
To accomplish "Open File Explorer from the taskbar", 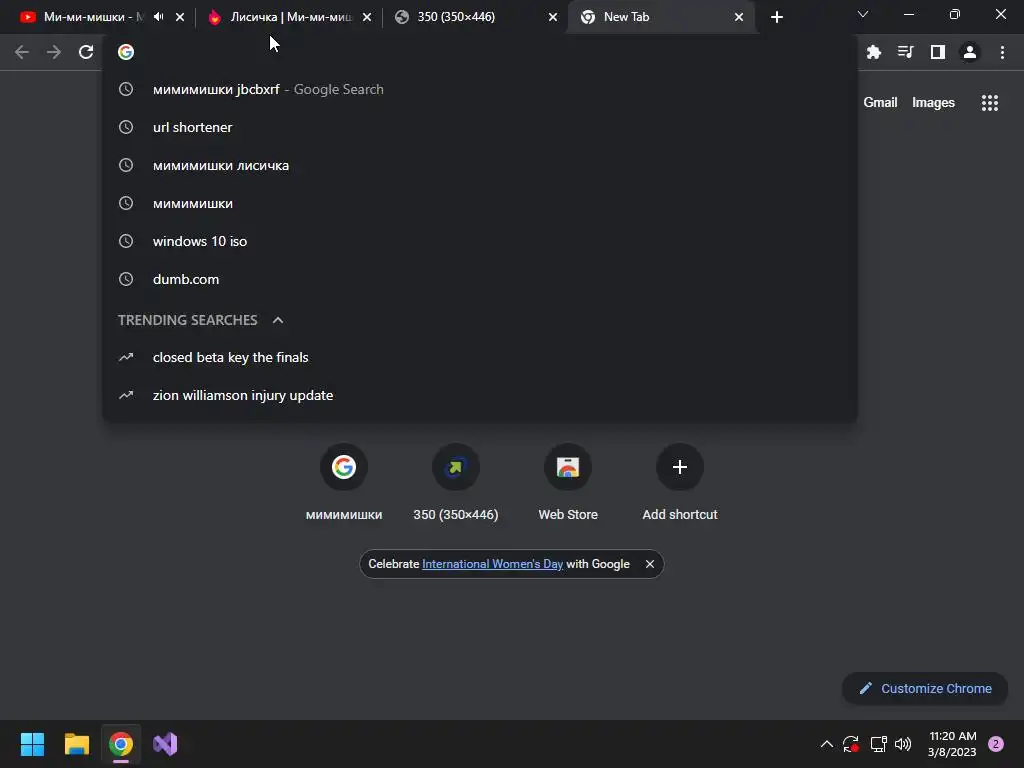I will coord(76,744).
